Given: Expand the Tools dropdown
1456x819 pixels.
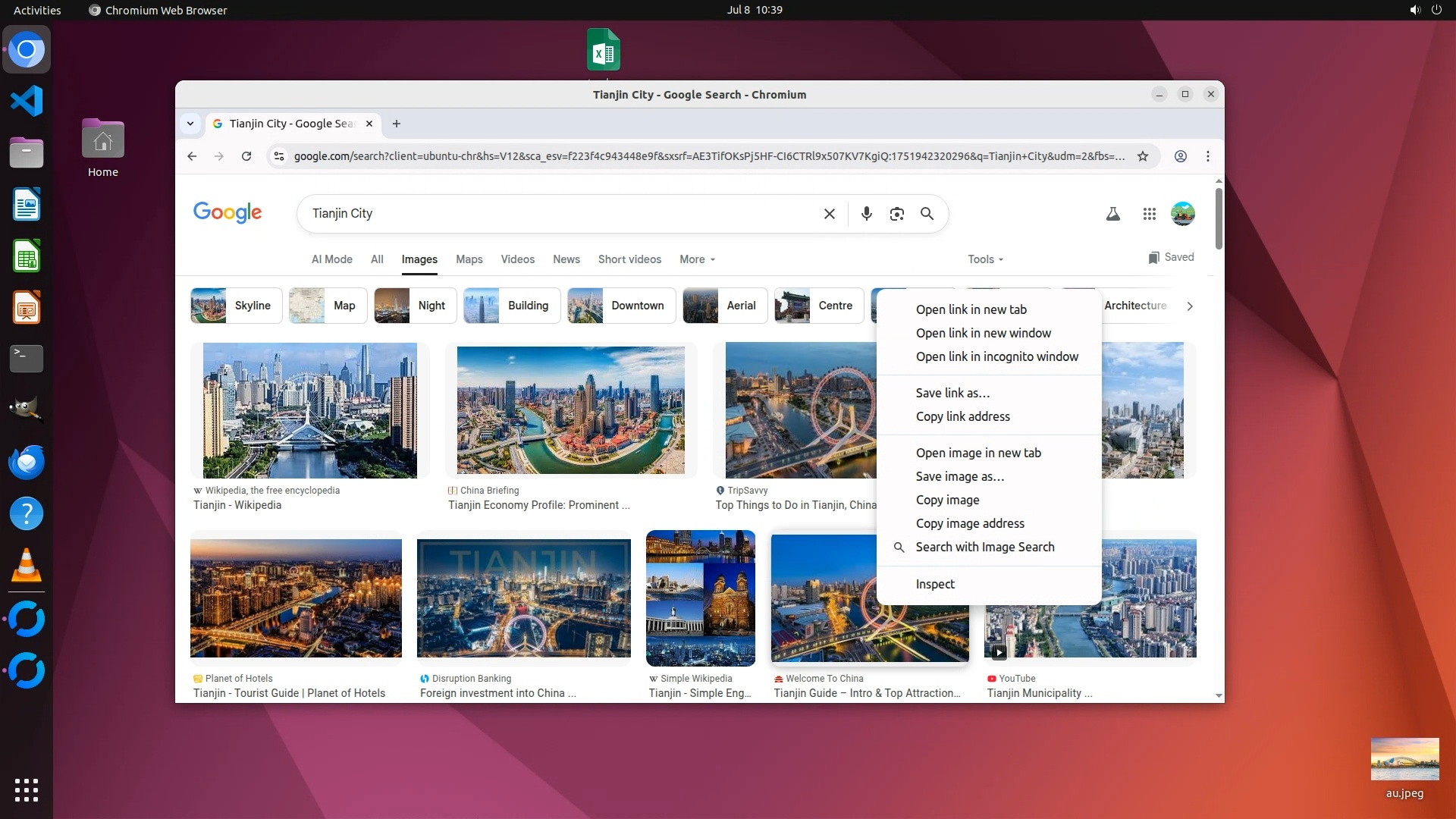Looking at the screenshot, I should [985, 259].
